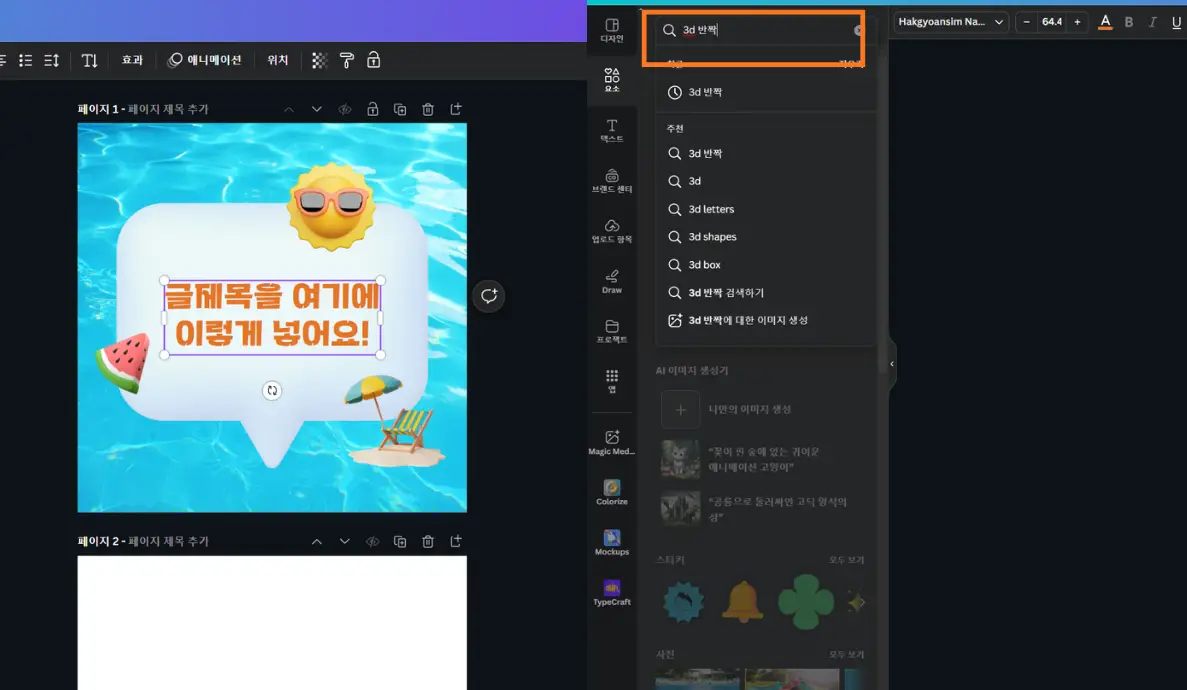This screenshot has width=1187, height=690.
Task: Open transparency settings via checkerboard icon
Action: coord(319,60)
